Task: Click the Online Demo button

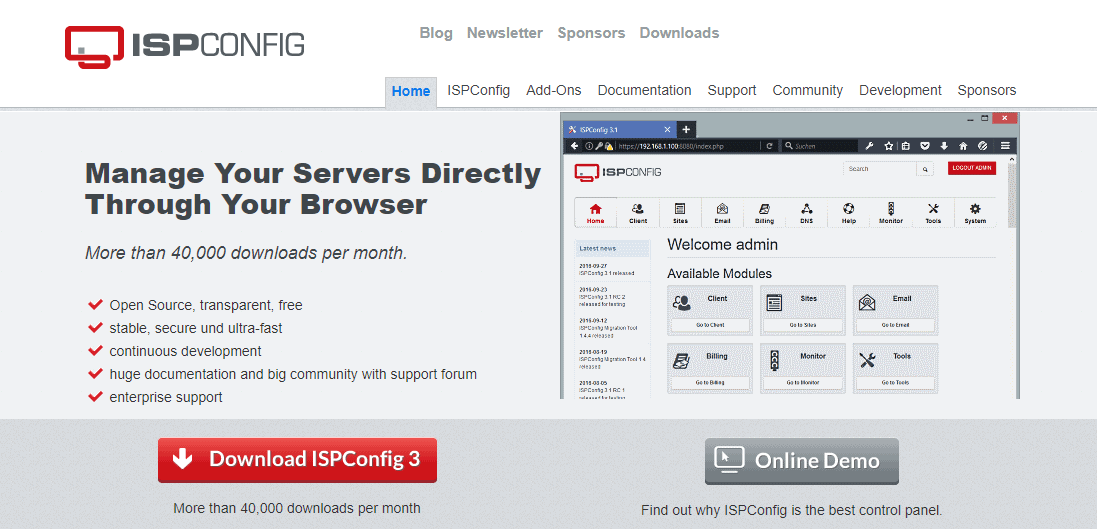Action: [801, 460]
